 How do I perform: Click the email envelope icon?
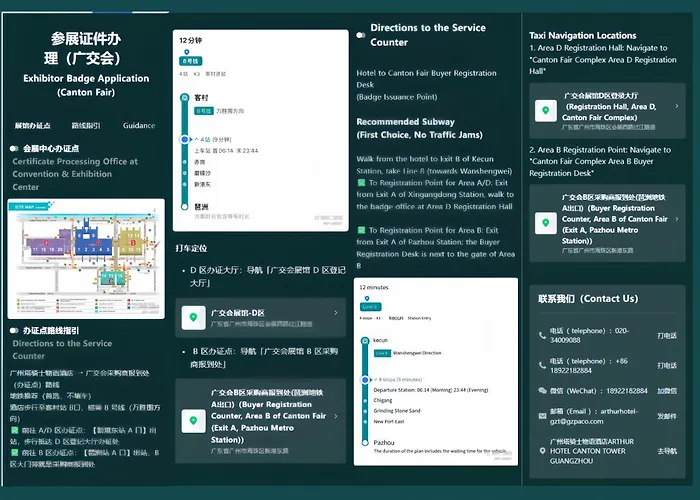(542, 416)
